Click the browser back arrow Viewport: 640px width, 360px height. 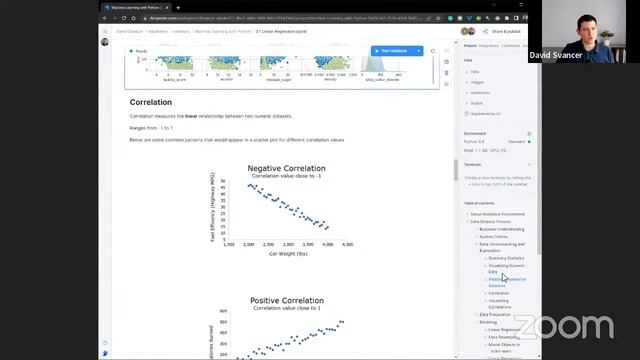click(x=105, y=18)
